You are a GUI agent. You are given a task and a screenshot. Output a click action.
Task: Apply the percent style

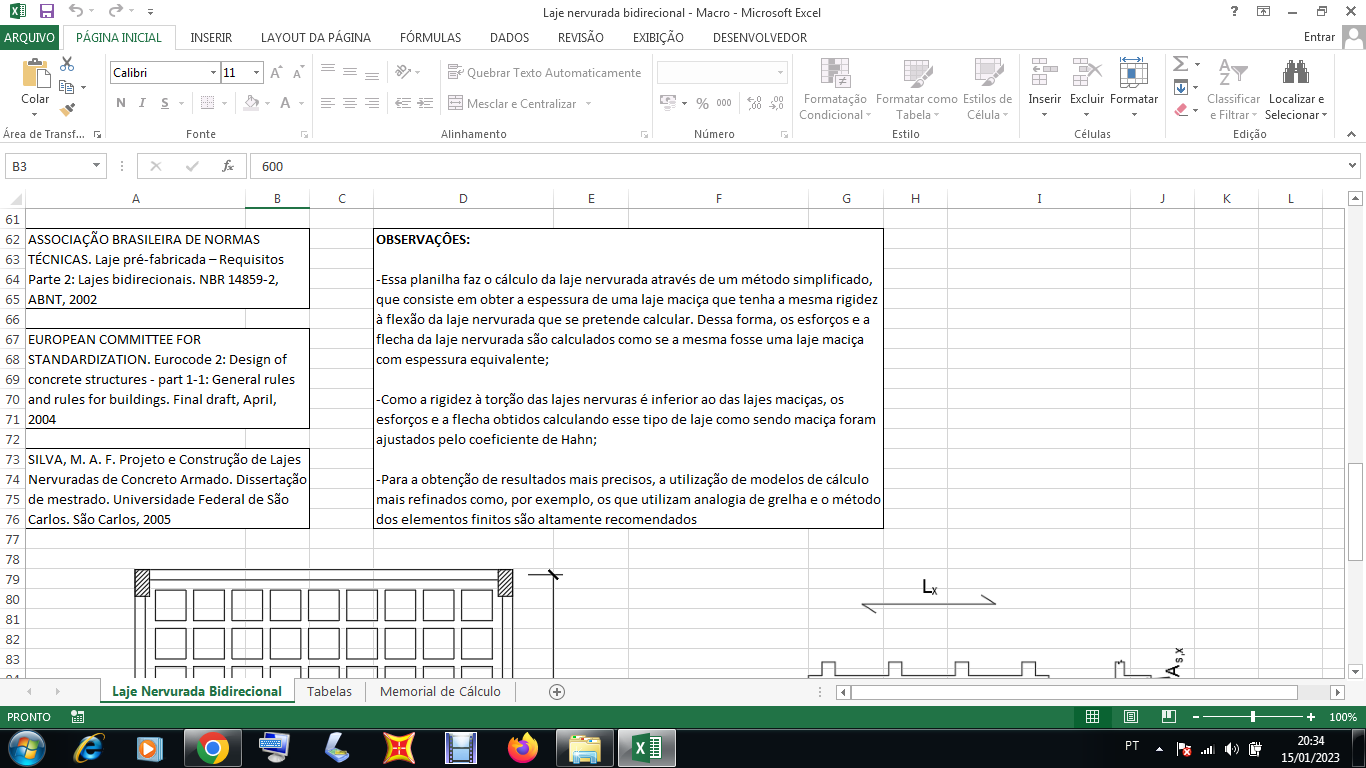(702, 103)
